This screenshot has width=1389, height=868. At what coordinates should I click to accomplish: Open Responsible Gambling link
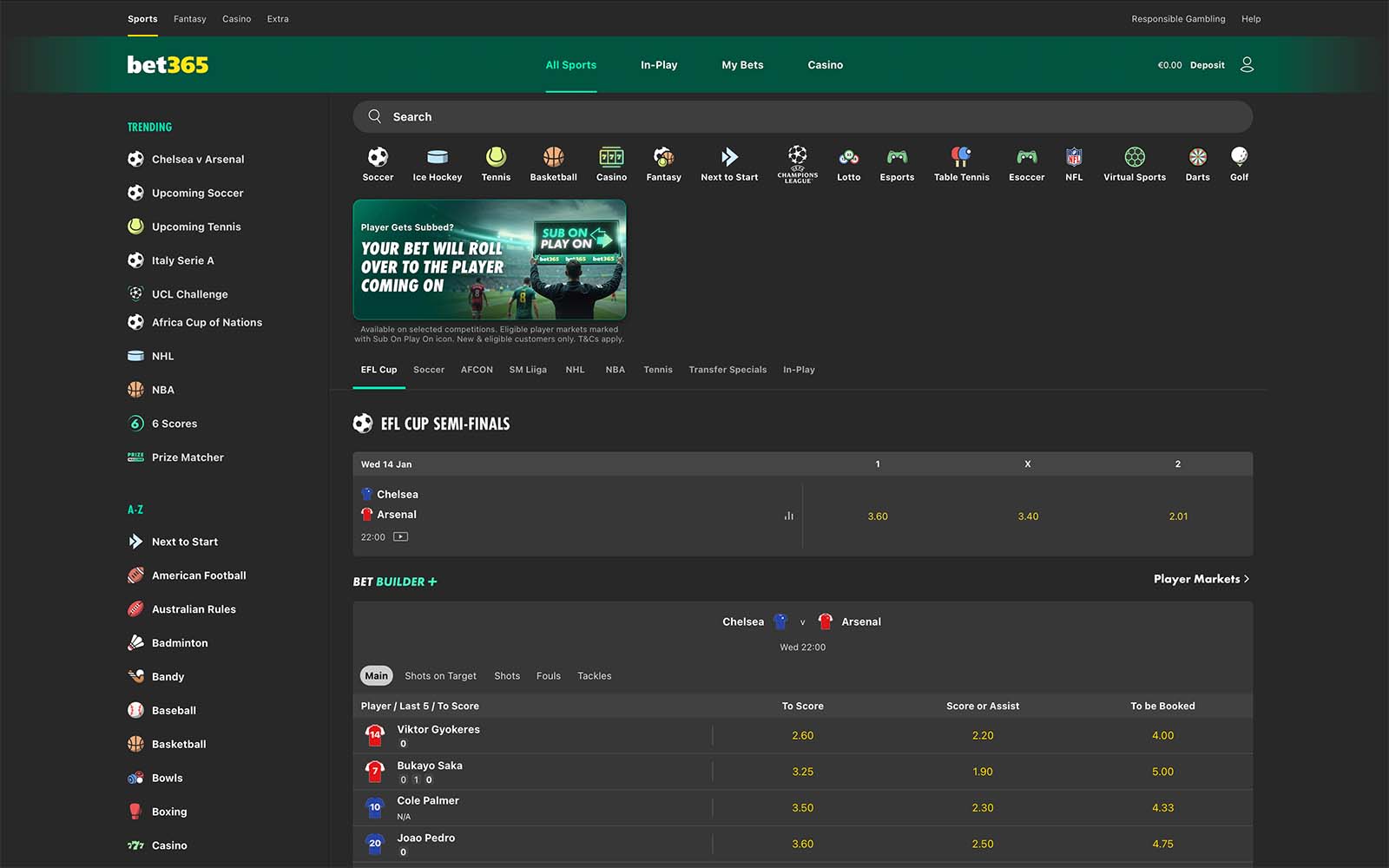point(1178,19)
